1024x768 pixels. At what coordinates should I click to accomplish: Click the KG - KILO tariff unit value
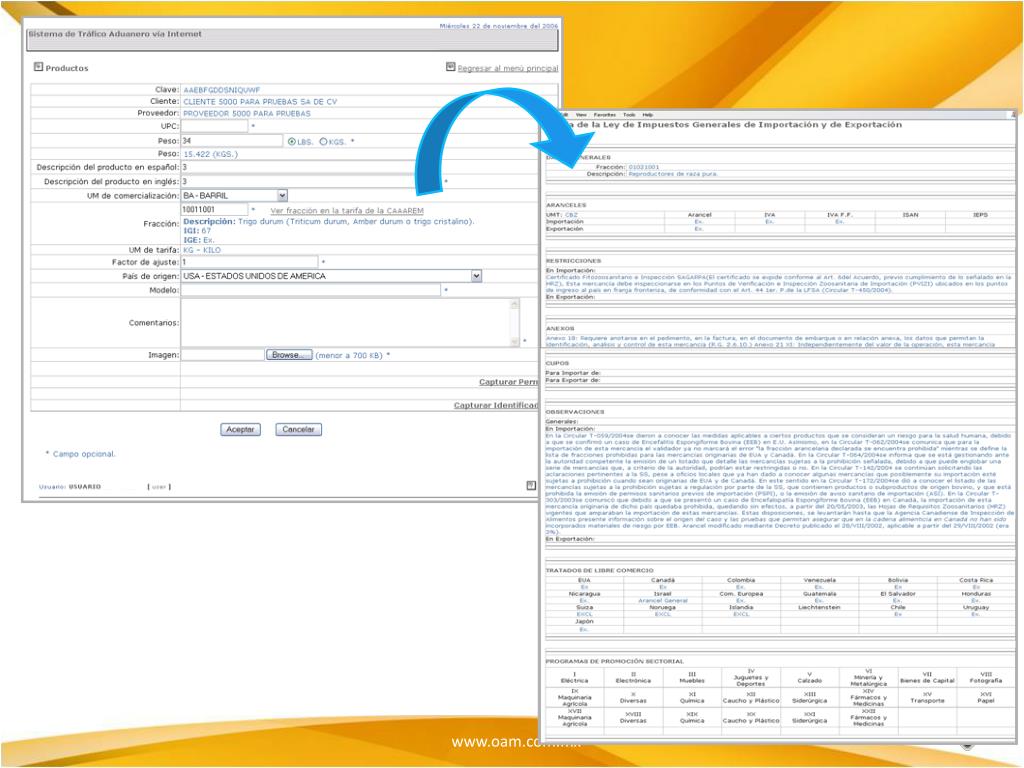point(202,250)
